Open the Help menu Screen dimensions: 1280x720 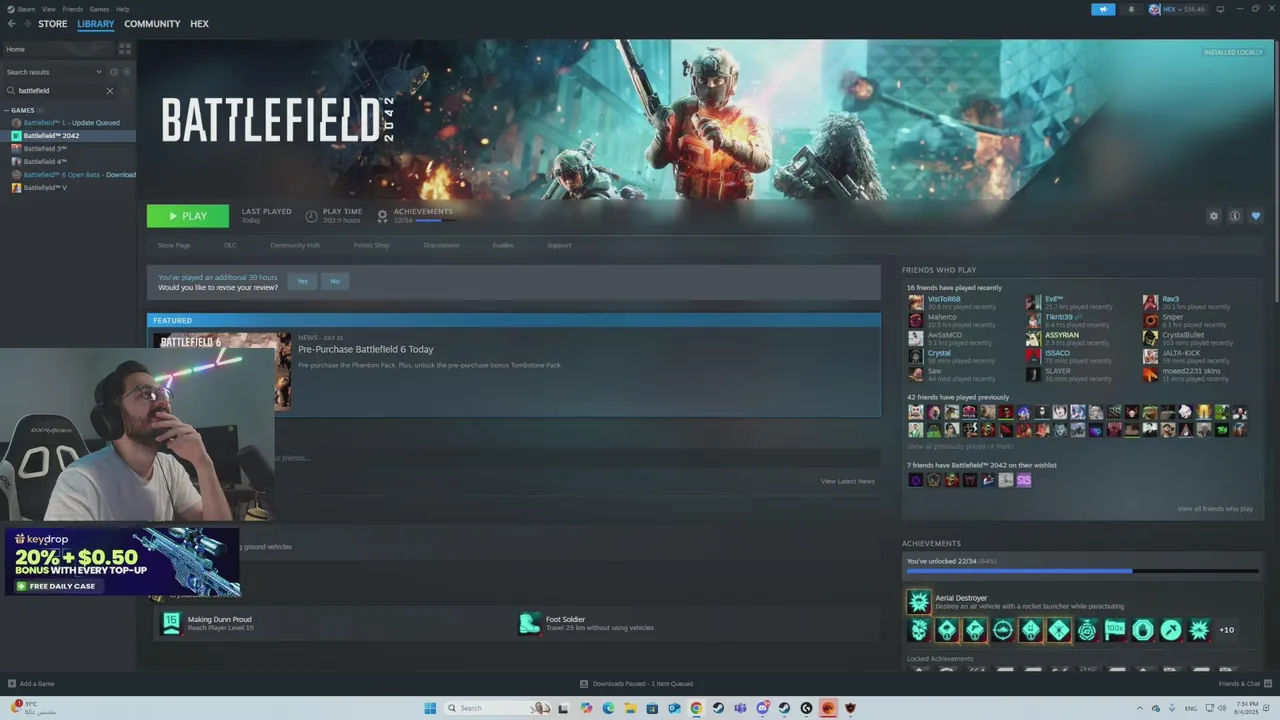coord(123,9)
